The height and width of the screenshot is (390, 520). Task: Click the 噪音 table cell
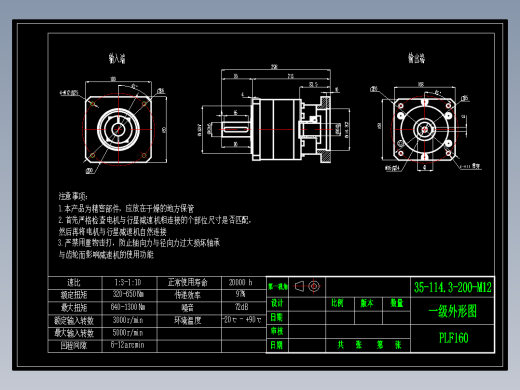point(188,308)
